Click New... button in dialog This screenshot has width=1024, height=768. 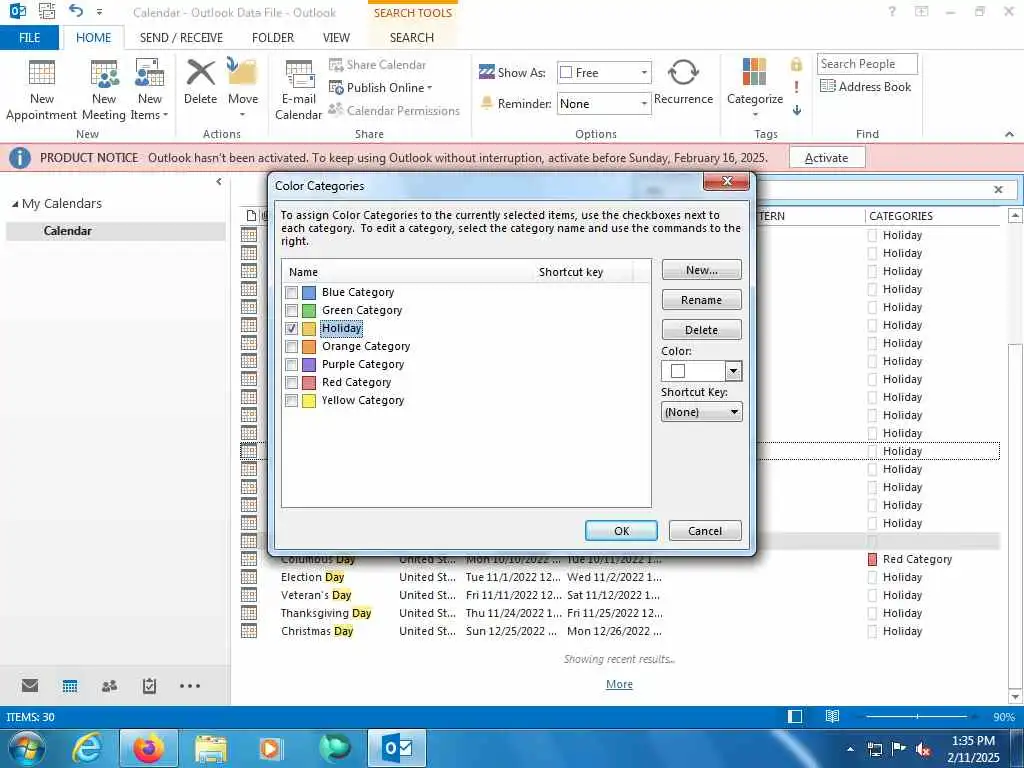point(701,270)
